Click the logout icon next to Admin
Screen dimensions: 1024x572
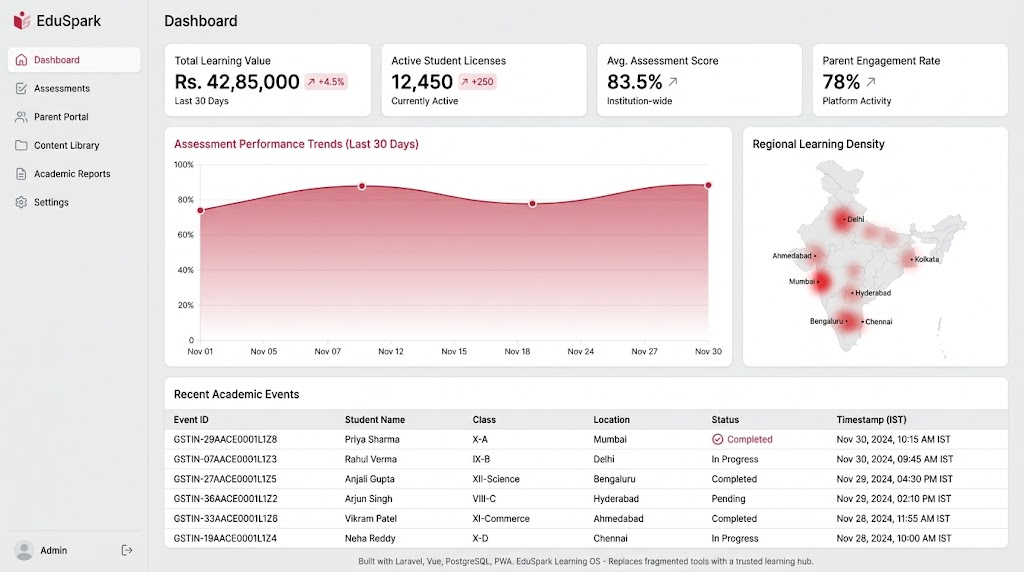coord(127,550)
